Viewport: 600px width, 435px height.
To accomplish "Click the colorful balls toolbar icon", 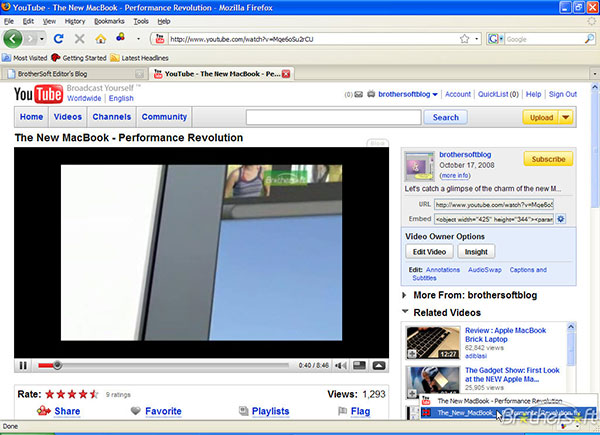I will click(121, 37).
